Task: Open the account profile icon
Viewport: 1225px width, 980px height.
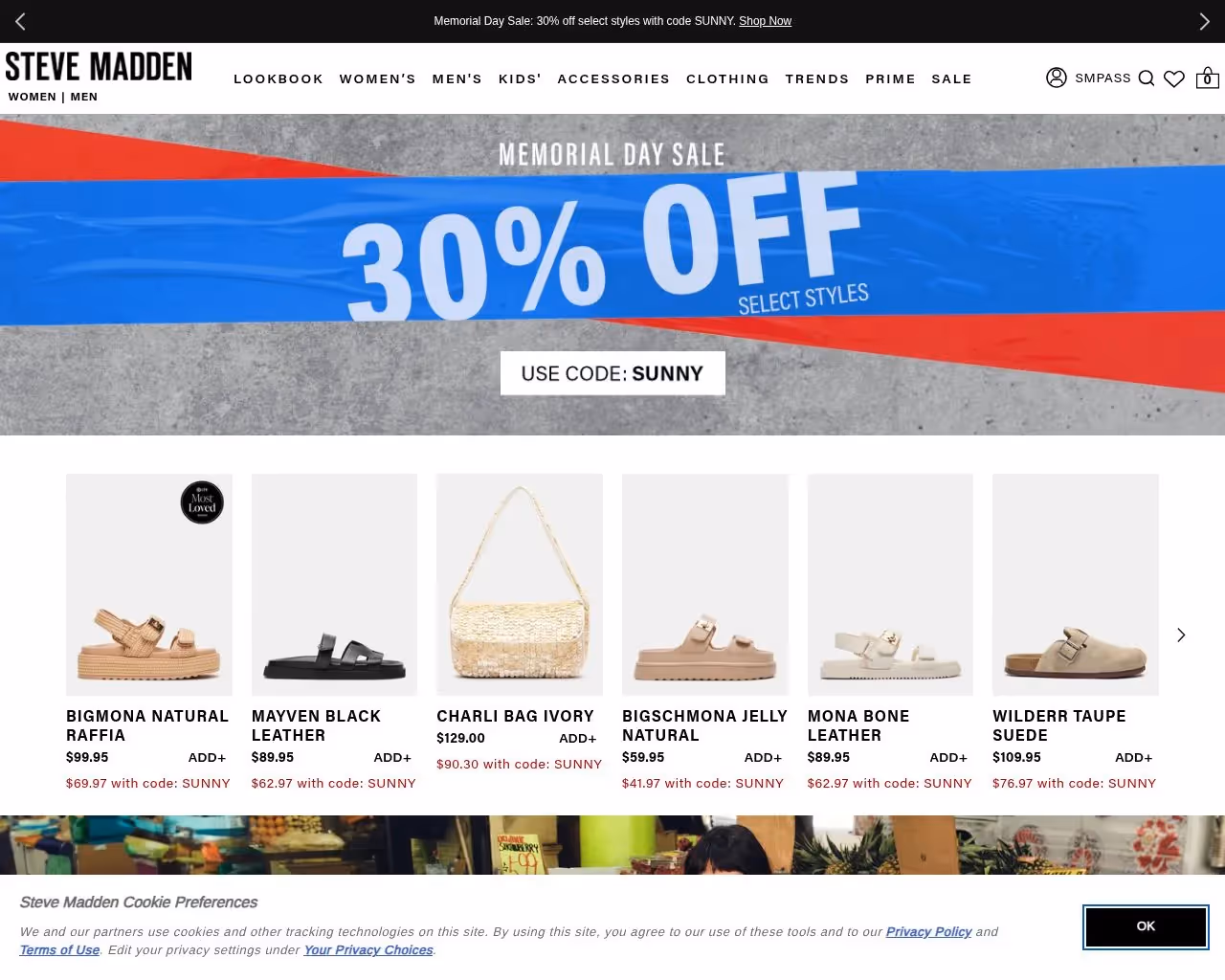Action: tap(1057, 78)
